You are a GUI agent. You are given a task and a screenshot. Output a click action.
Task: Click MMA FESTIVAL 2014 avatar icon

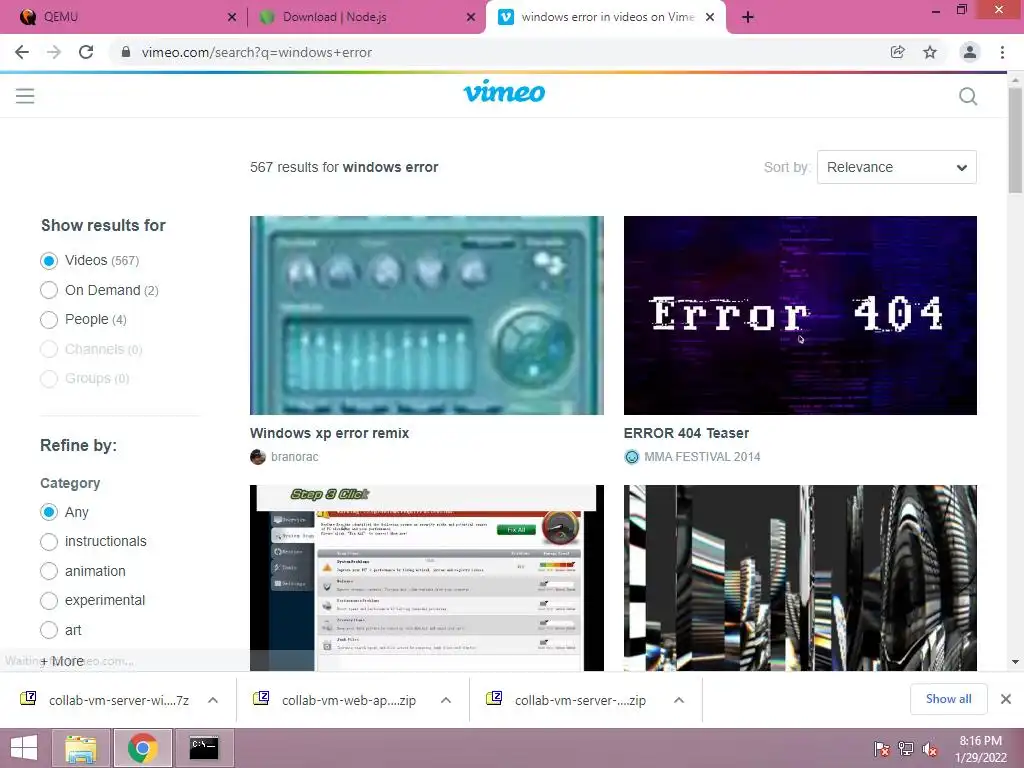pyautogui.click(x=632, y=456)
